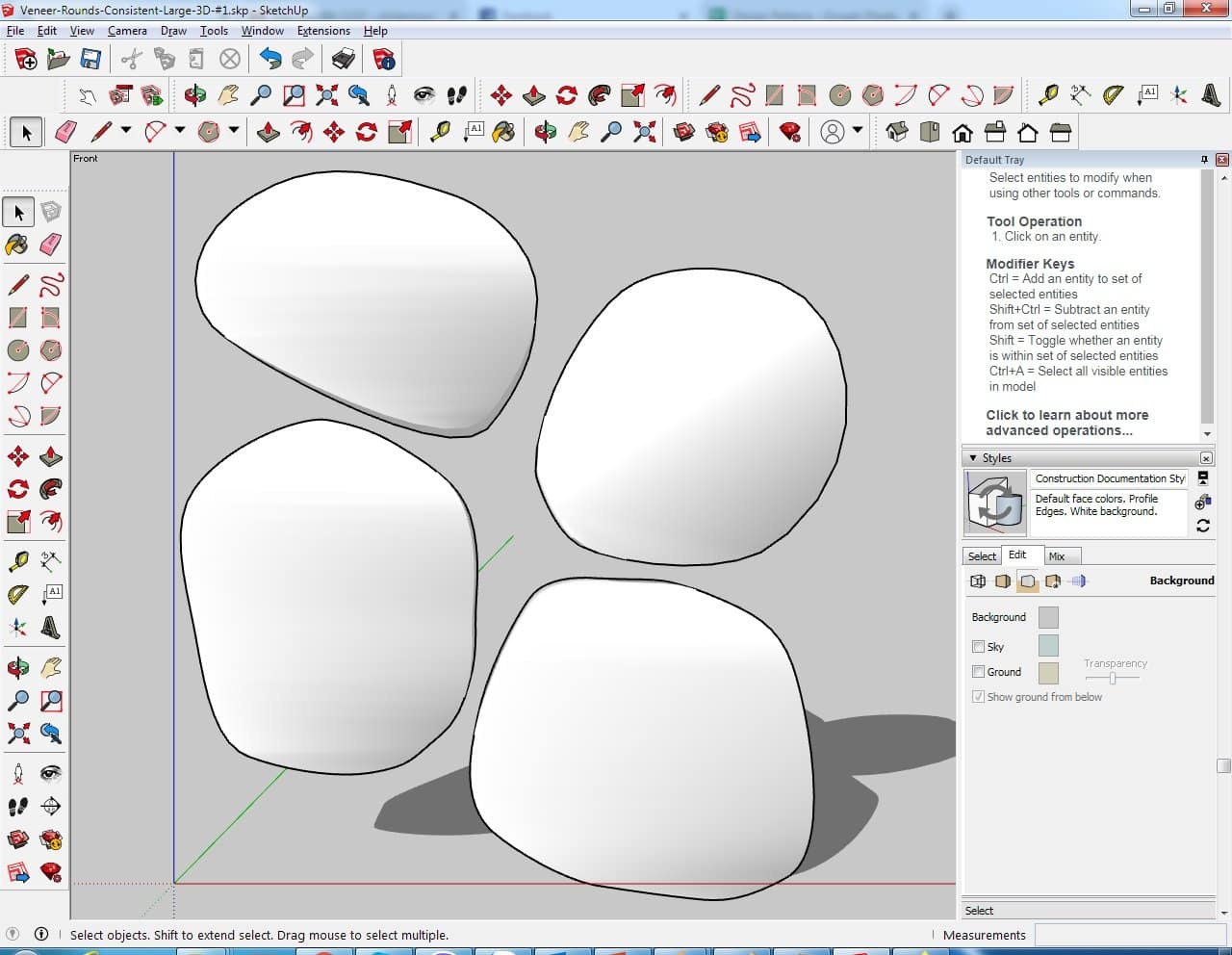
Task: Enable the Ground checkbox
Action: tap(979, 672)
